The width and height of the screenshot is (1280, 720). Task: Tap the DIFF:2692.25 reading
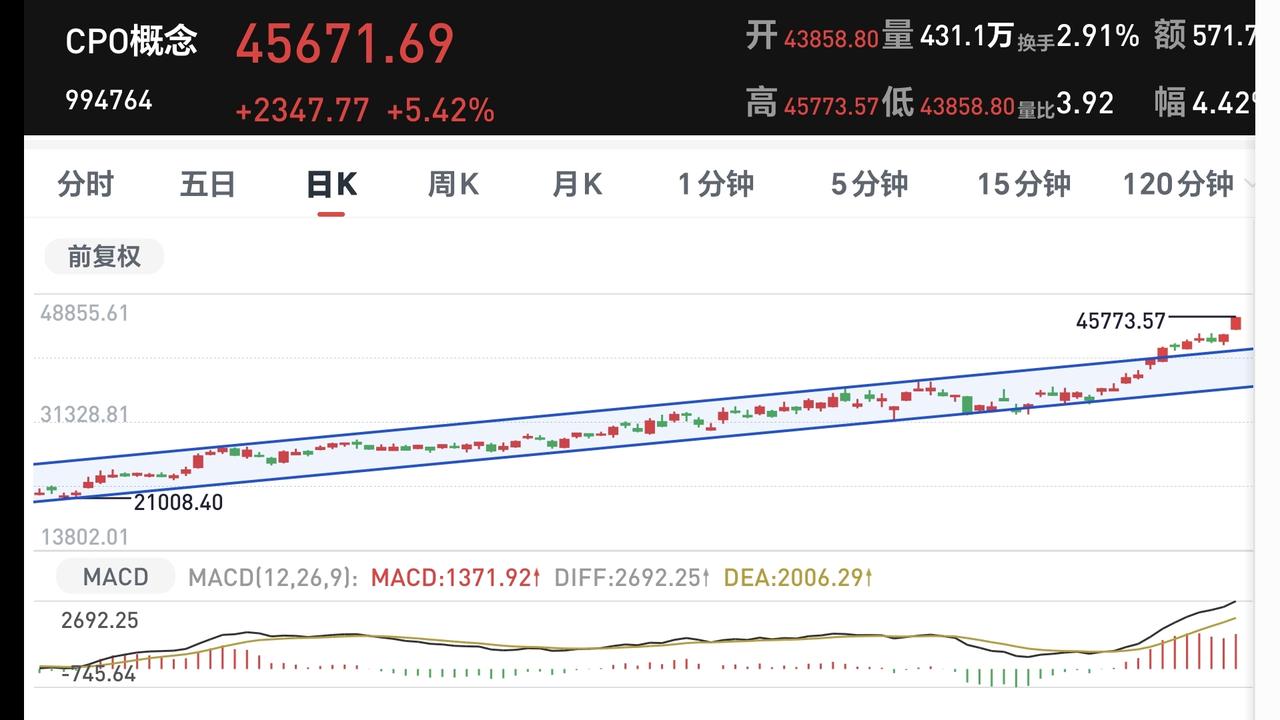pos(632,577)
